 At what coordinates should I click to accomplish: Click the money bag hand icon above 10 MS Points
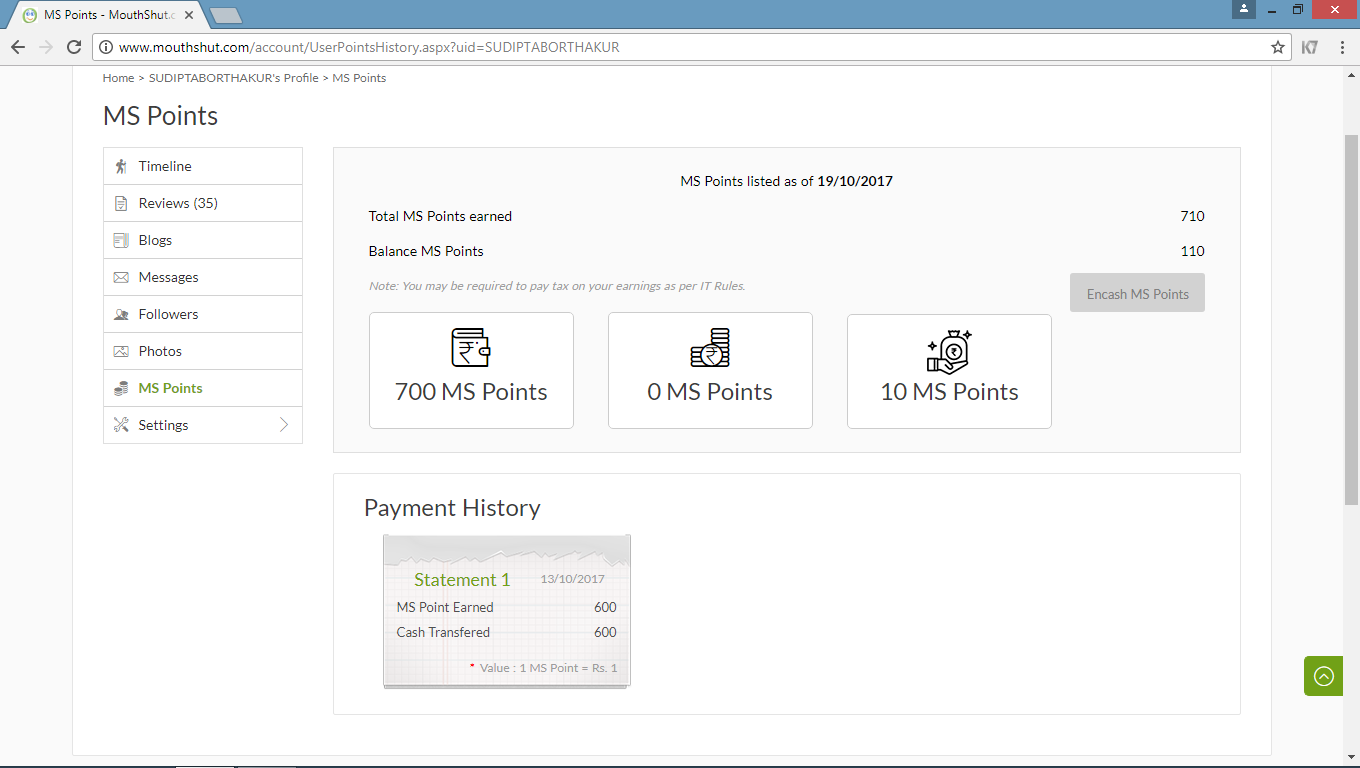pos(949,352)
